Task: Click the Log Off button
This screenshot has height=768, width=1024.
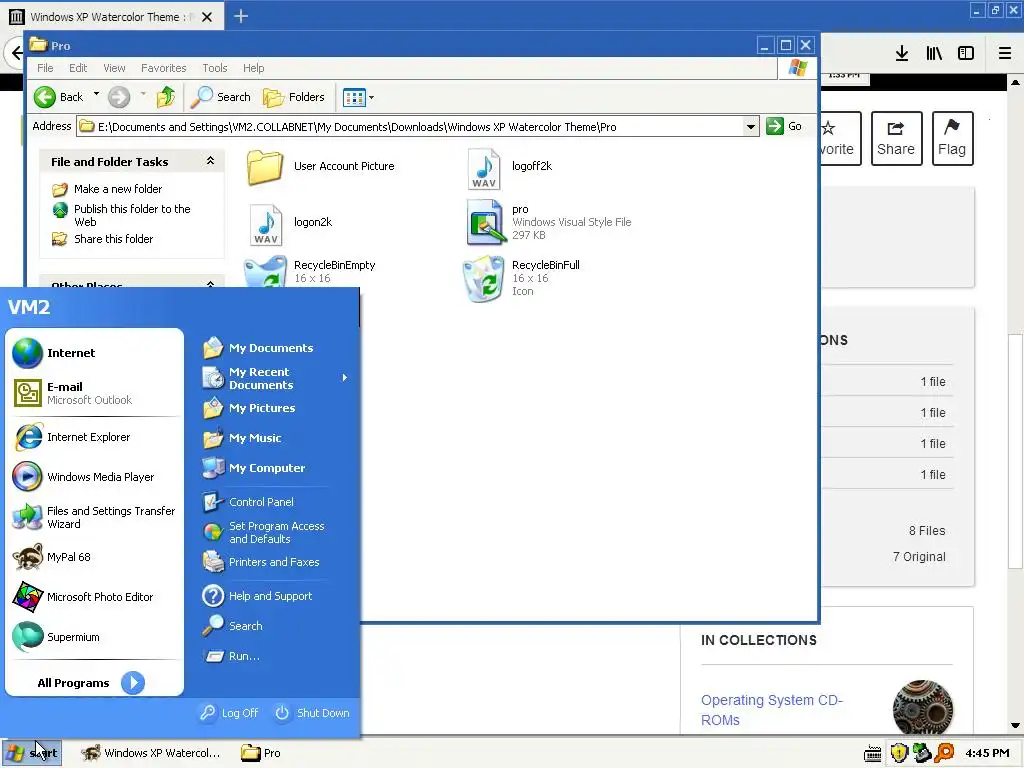Action: pyautogui.click(x=229, y=713)
